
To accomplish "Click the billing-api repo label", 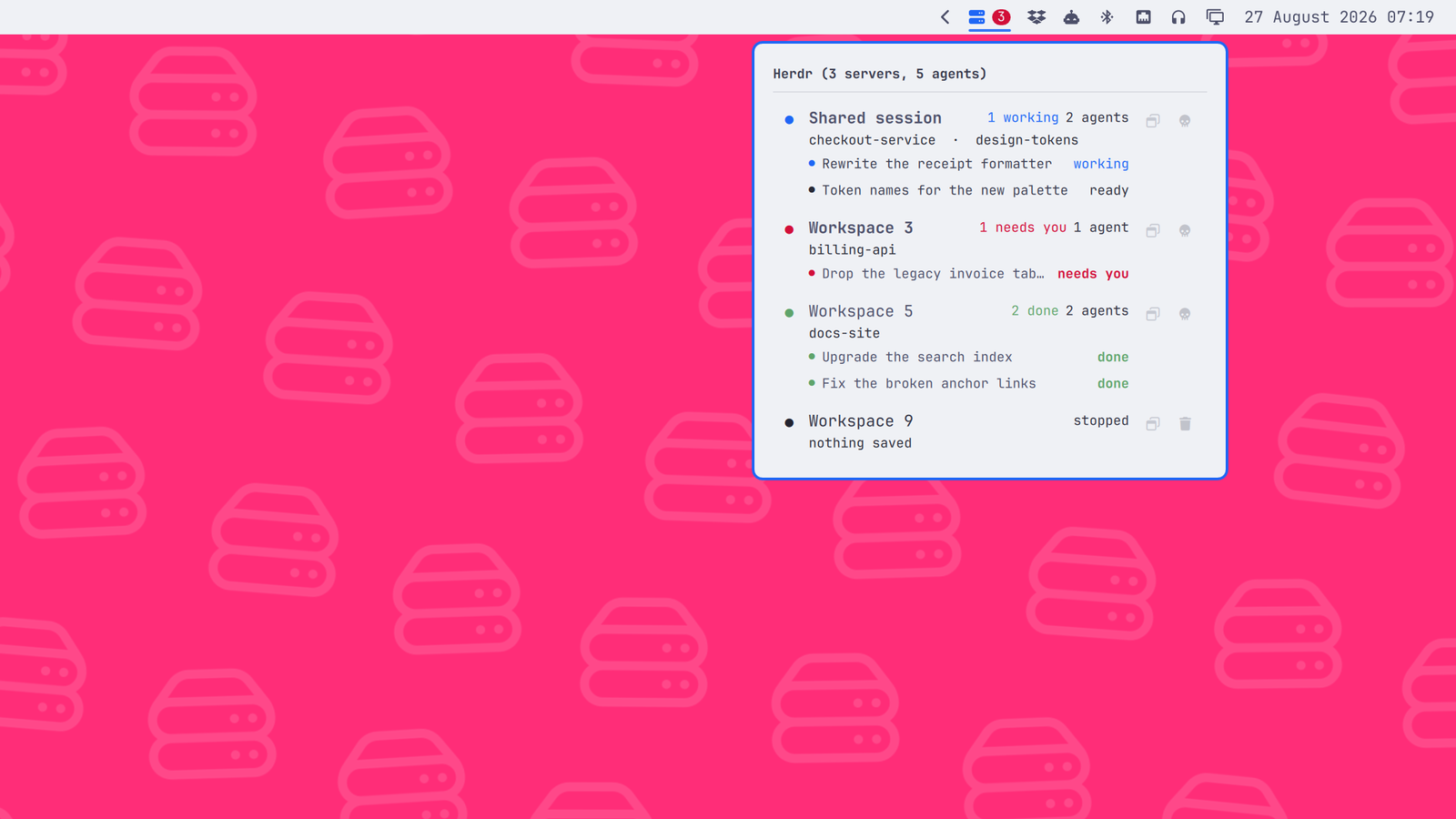I will pyautogui.click(x=852, y=250).
